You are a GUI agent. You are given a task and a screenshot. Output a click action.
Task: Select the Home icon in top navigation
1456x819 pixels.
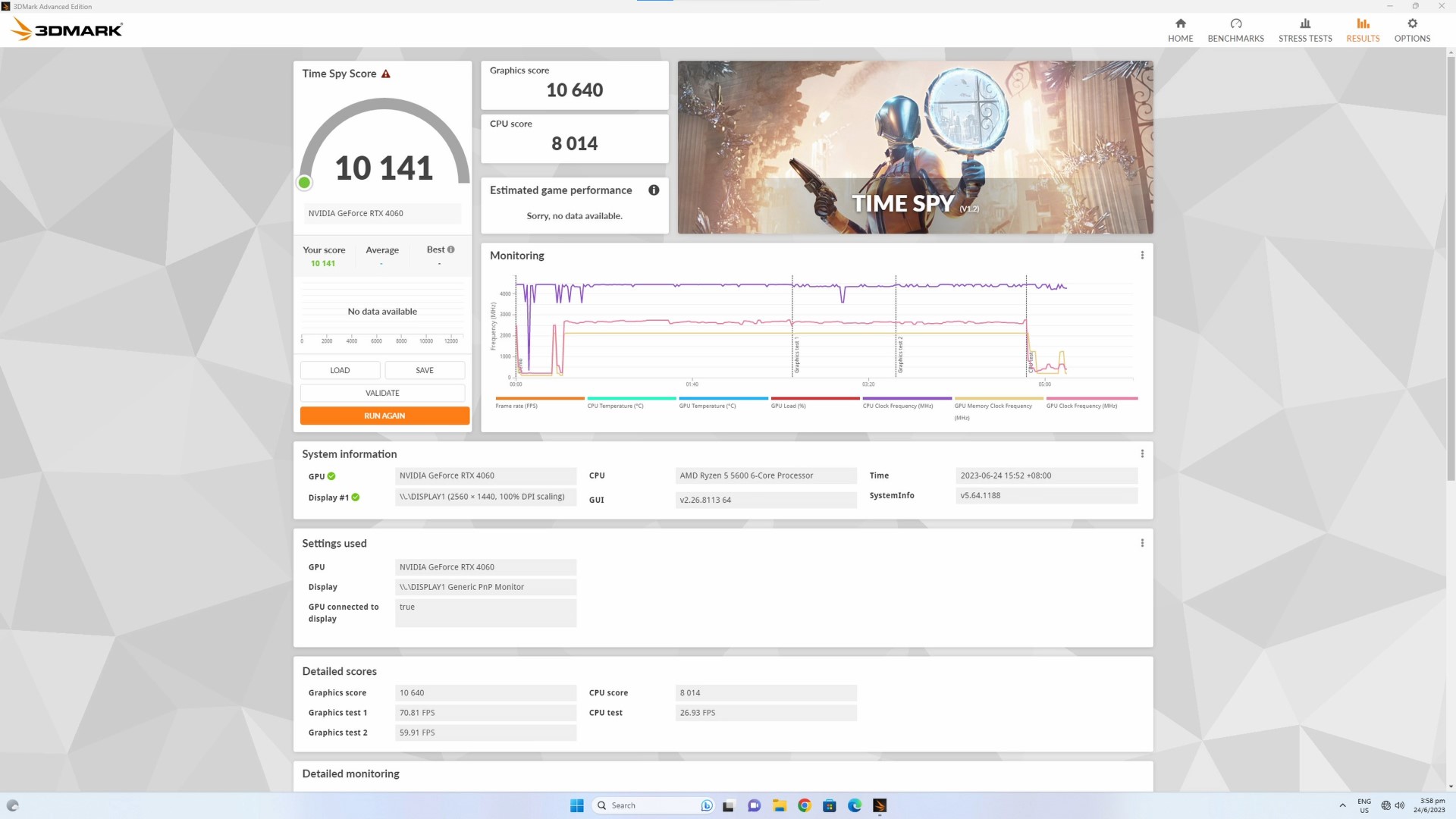tap(1180, 29)
